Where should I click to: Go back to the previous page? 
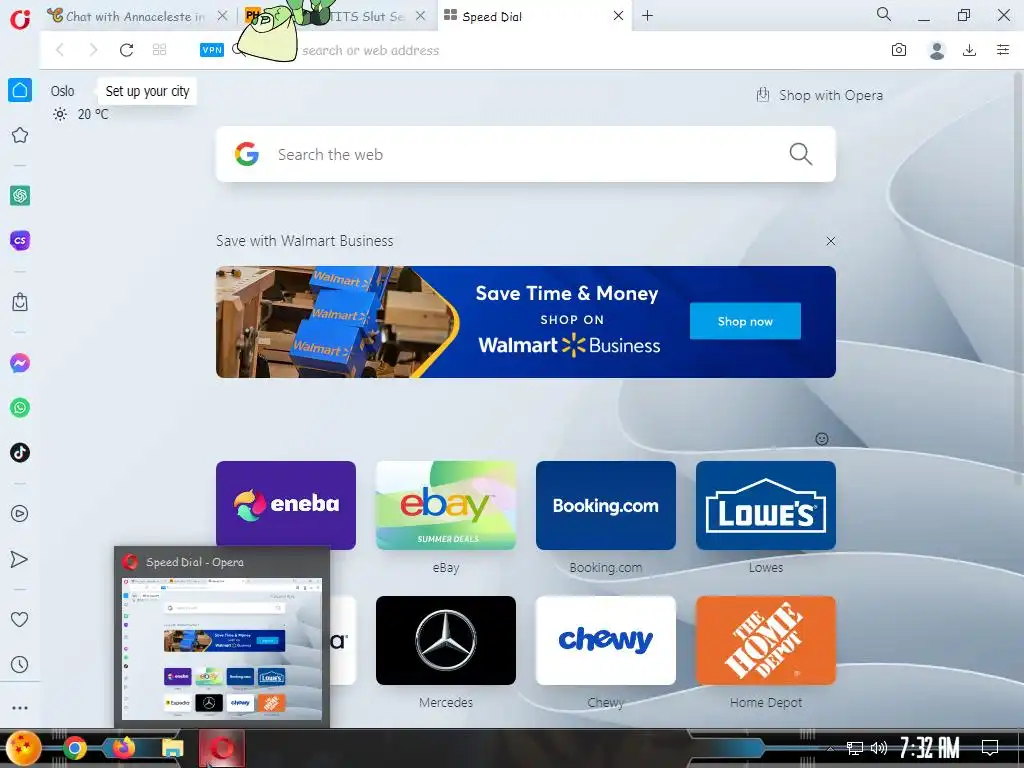60,50
